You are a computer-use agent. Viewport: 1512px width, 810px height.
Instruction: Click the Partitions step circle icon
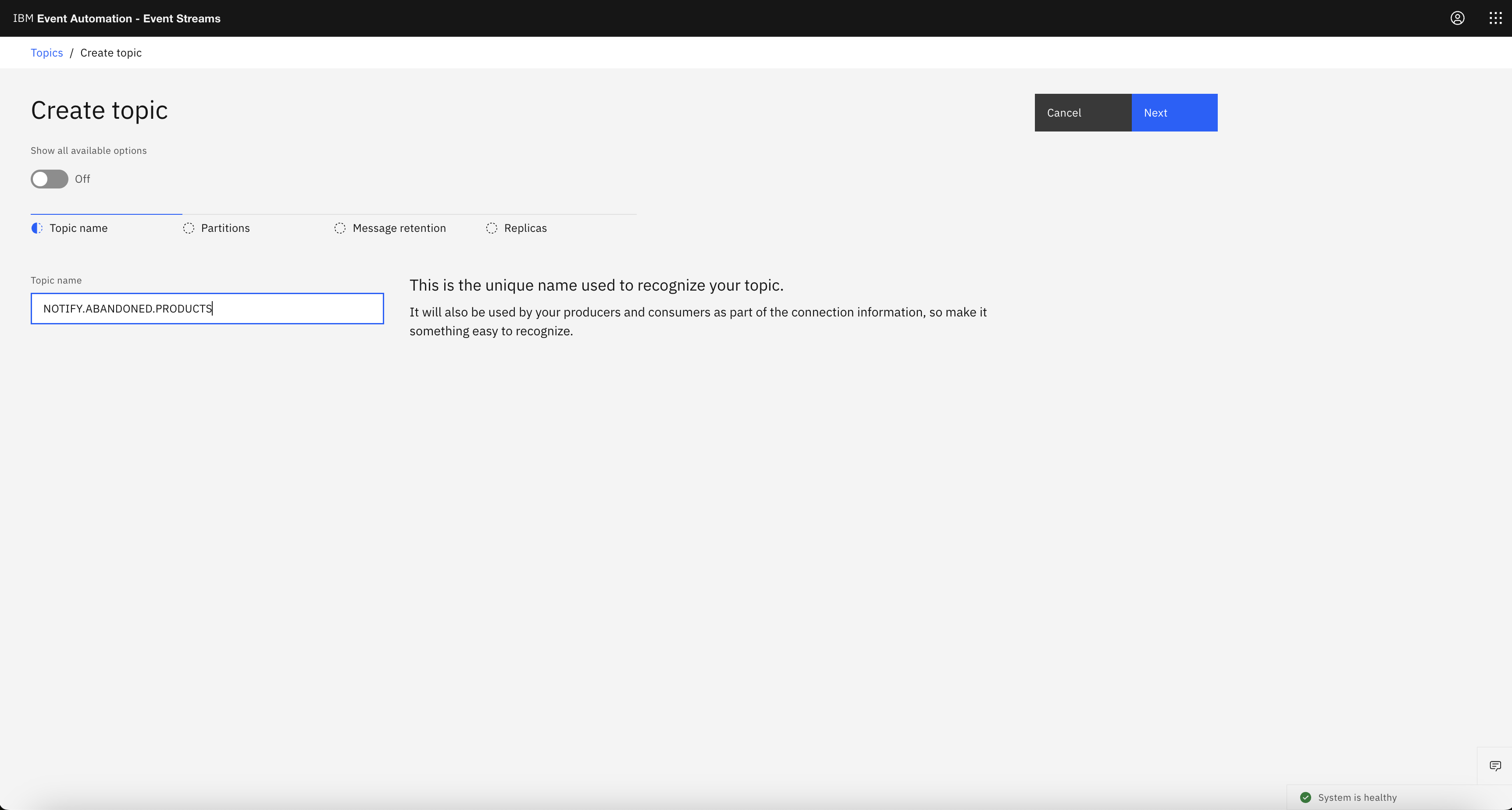(x=189, y=228)
